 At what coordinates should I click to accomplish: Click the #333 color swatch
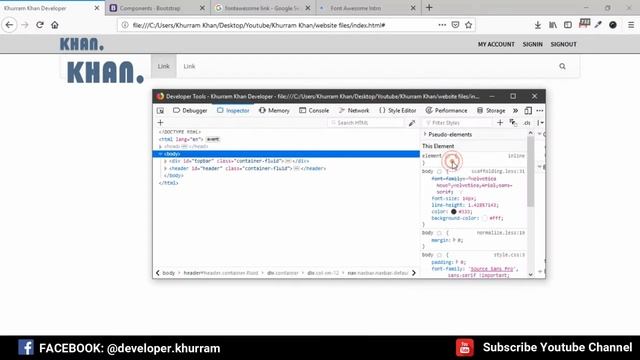click(x=453, y=212)
